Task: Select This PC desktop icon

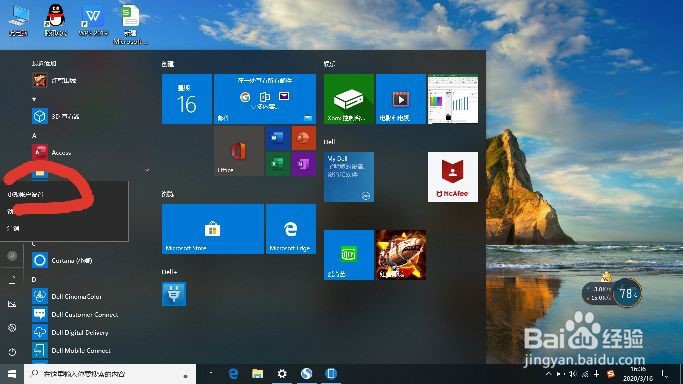Action: point(18,20)
